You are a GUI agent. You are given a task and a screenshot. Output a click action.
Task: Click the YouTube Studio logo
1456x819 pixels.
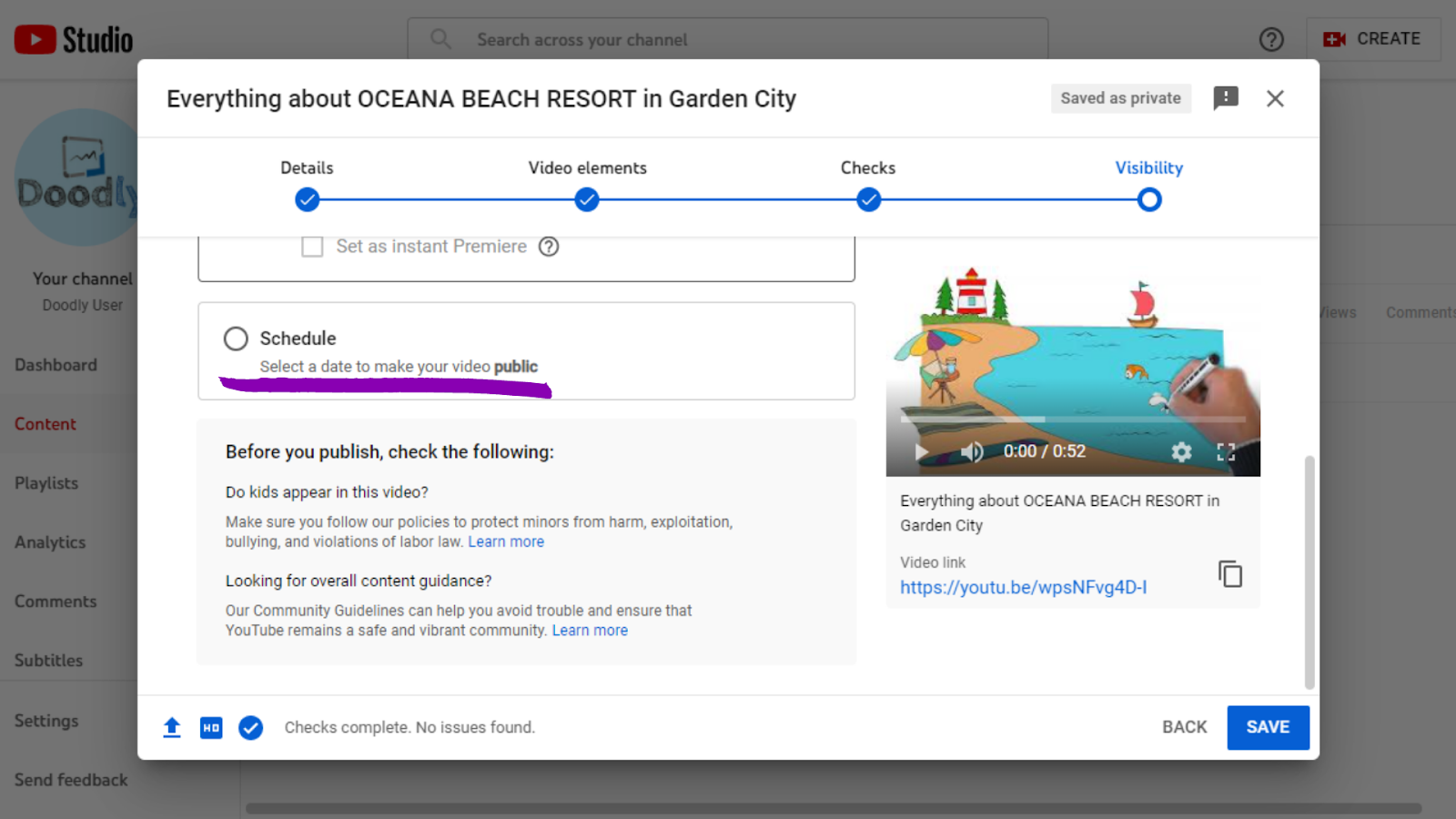coord(74,39)
